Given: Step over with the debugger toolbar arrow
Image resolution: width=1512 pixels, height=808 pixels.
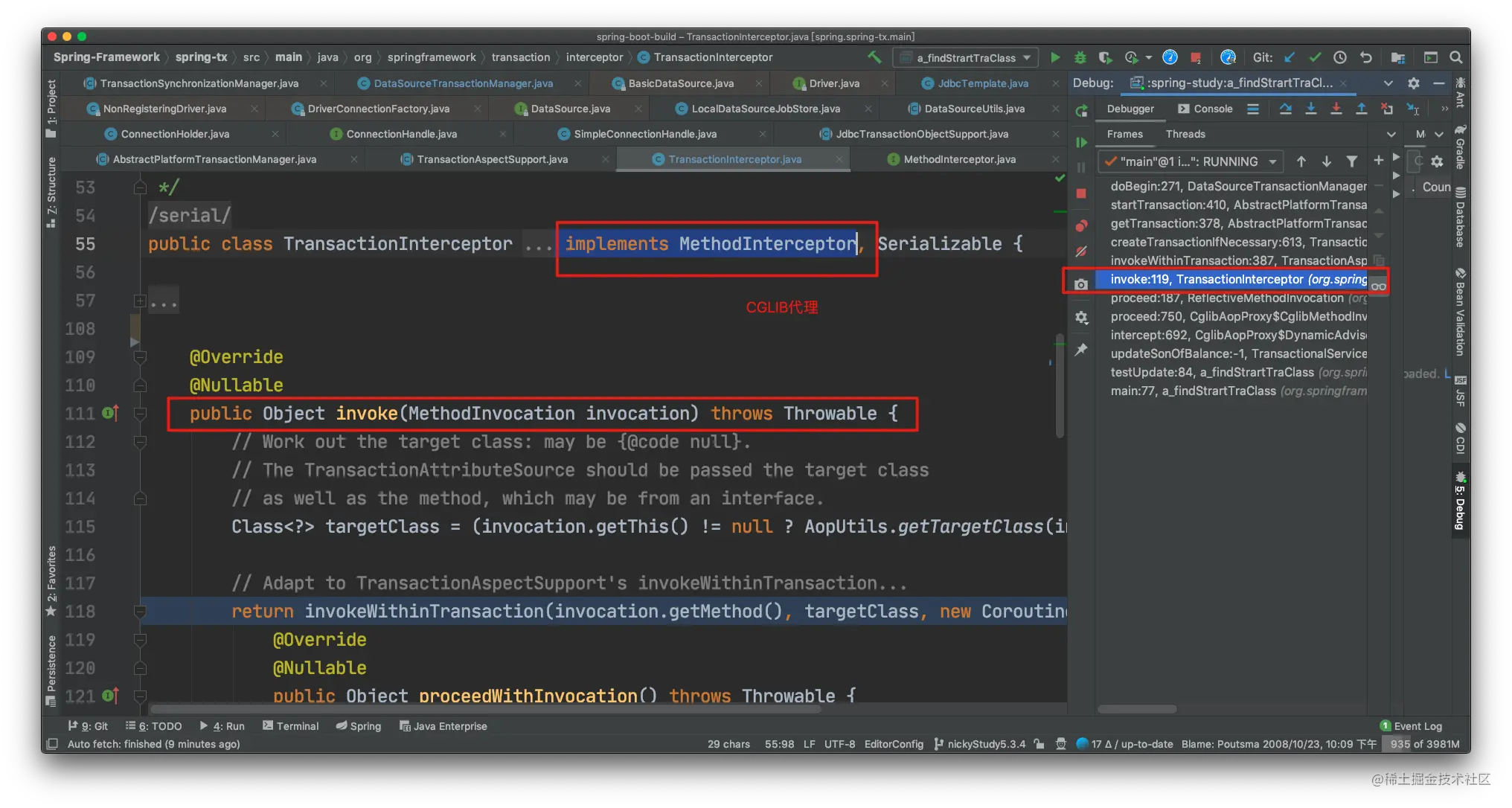Looking at the screenshot, I should (1285, 109).
